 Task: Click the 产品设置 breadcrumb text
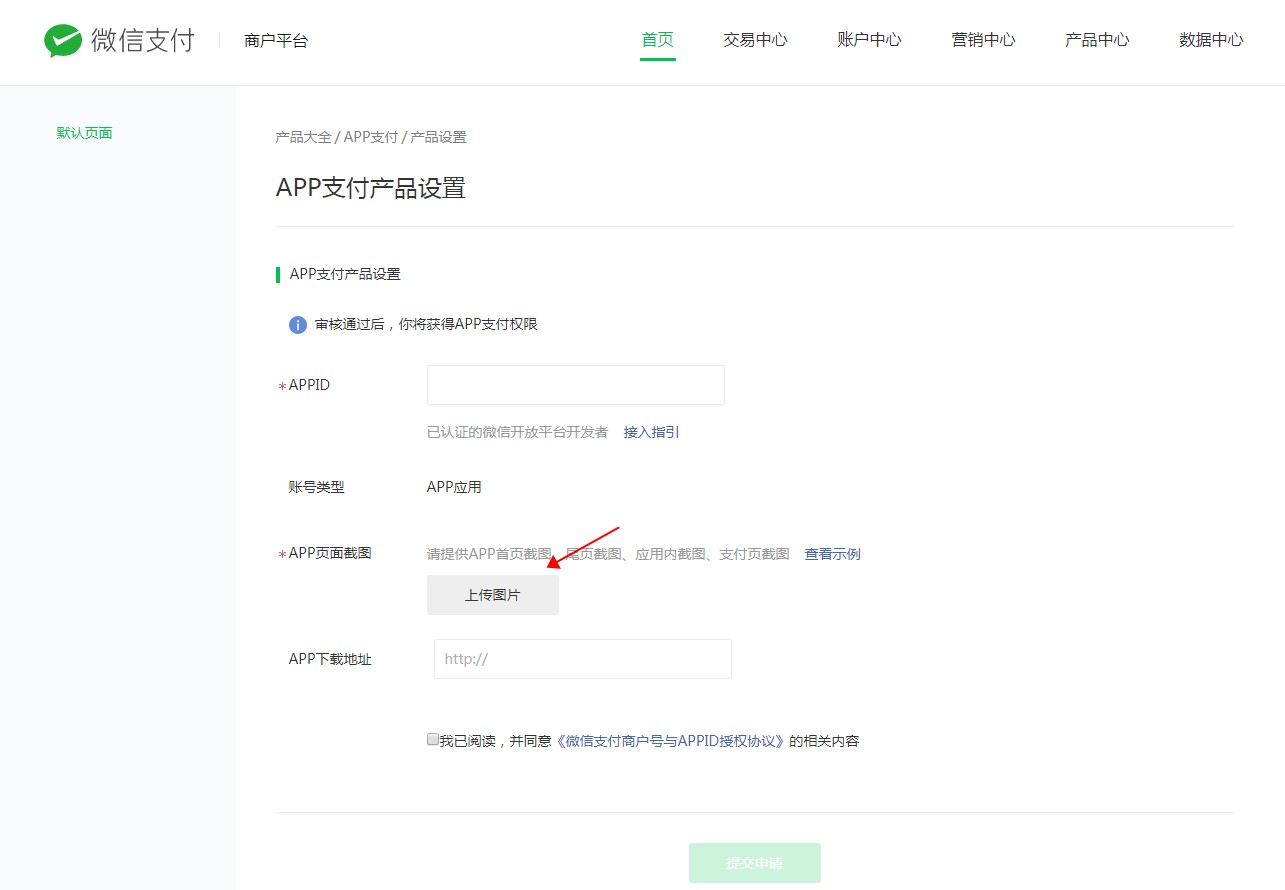[x=438, y=137]
